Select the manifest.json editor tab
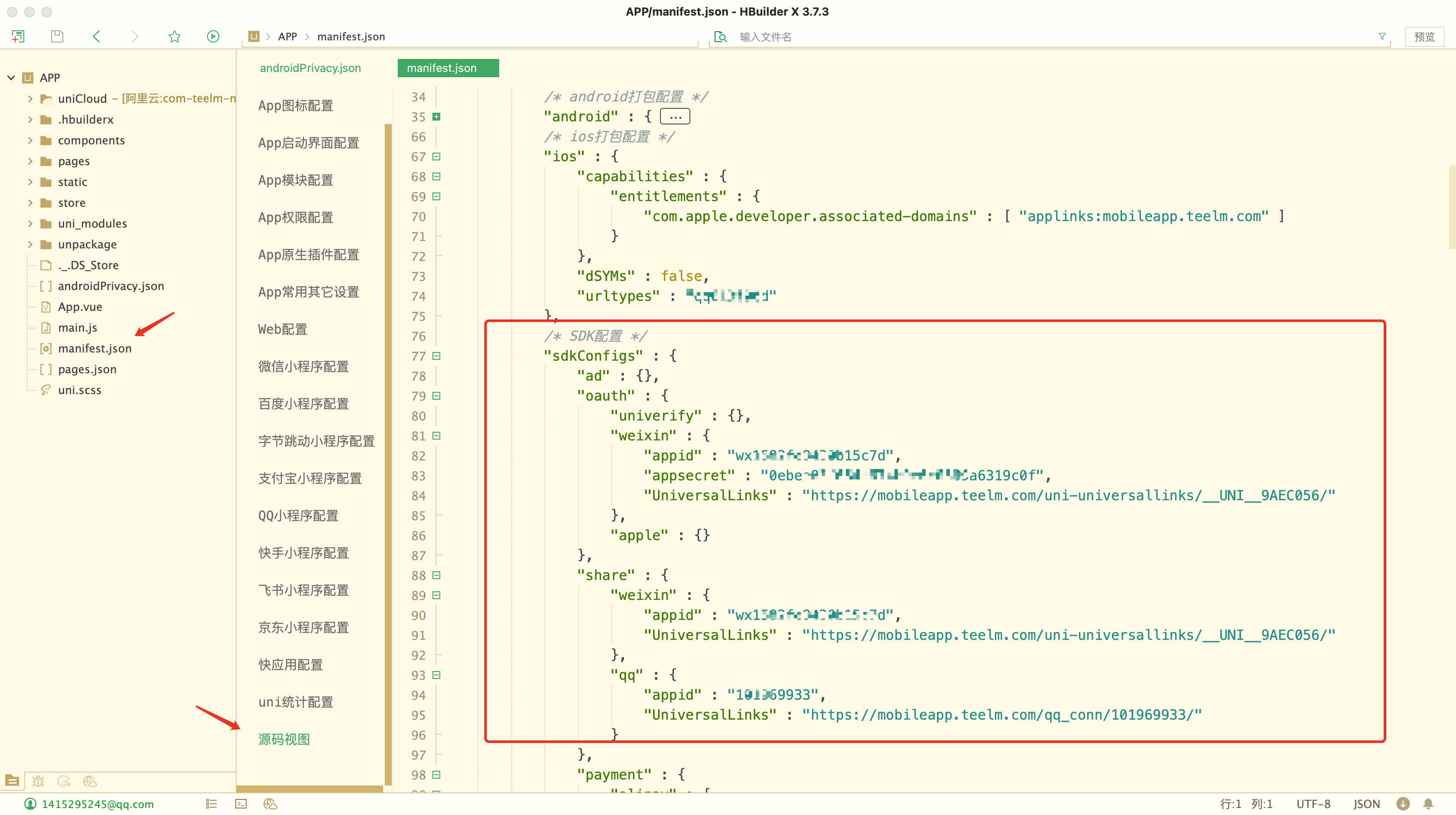1456x815 pixels. coord(448,68)
